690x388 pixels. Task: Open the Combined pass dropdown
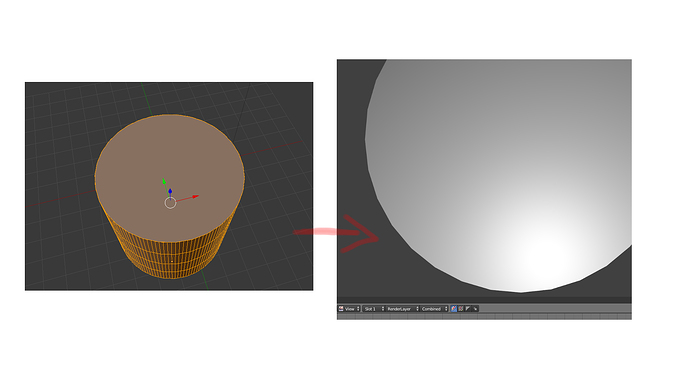tap(434, 309)
